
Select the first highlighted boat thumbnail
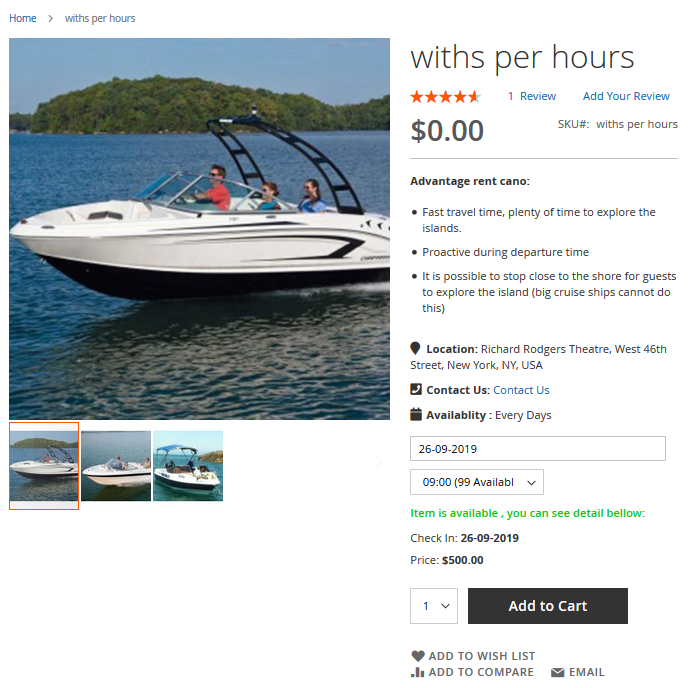pos(44,466)
